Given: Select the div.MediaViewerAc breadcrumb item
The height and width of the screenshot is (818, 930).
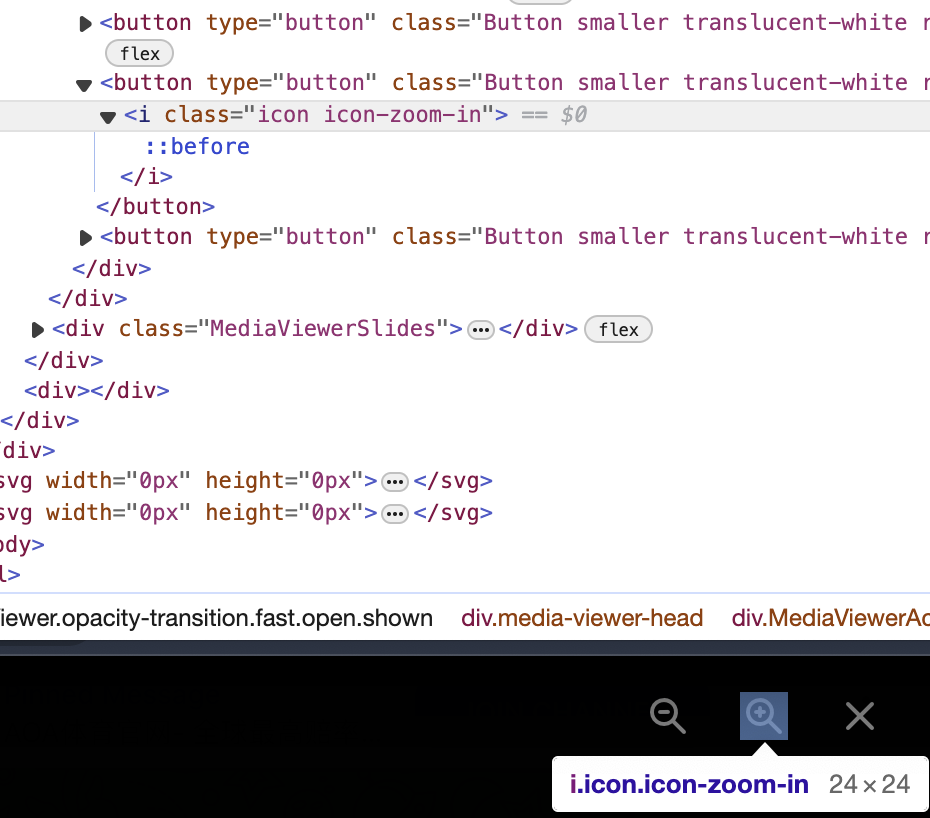Looking at the screenshot, I should point(830,618).
